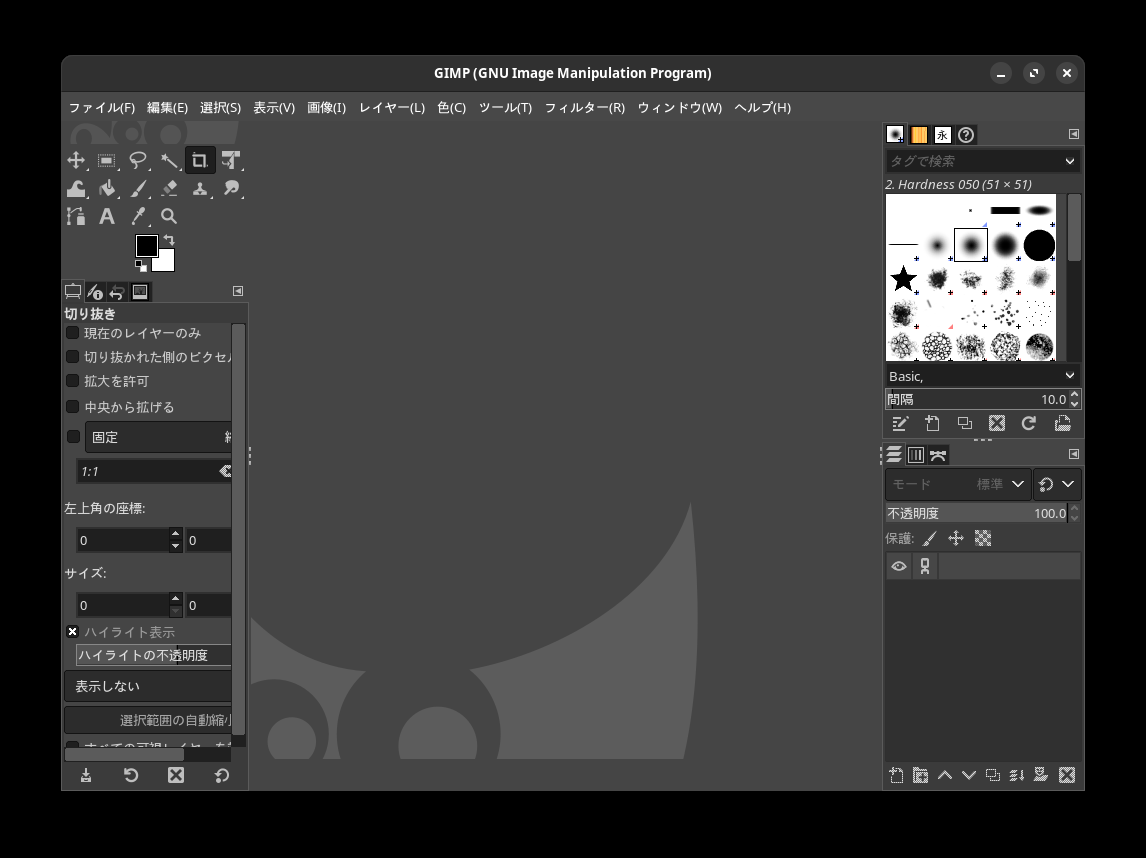Open the layer mode group switch dropdown
Screen dimensions: 1146x858
click(1057, 484)
